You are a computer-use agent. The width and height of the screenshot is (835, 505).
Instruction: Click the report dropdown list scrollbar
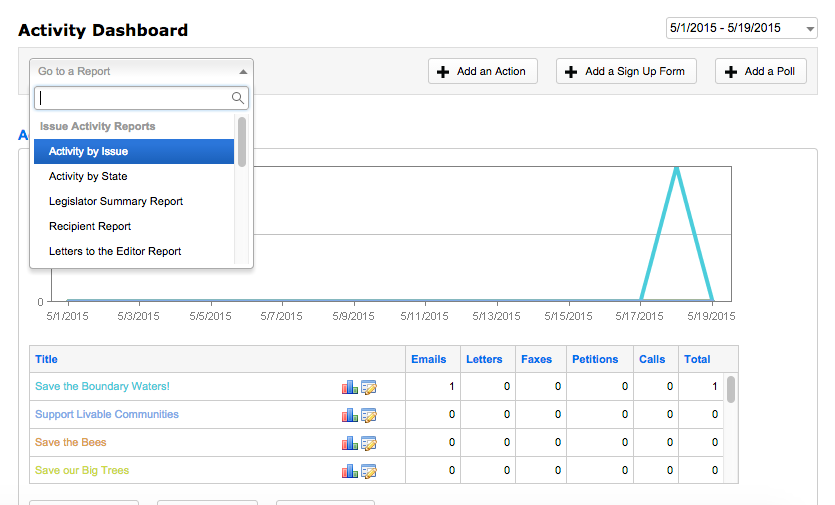click(242, 142)
